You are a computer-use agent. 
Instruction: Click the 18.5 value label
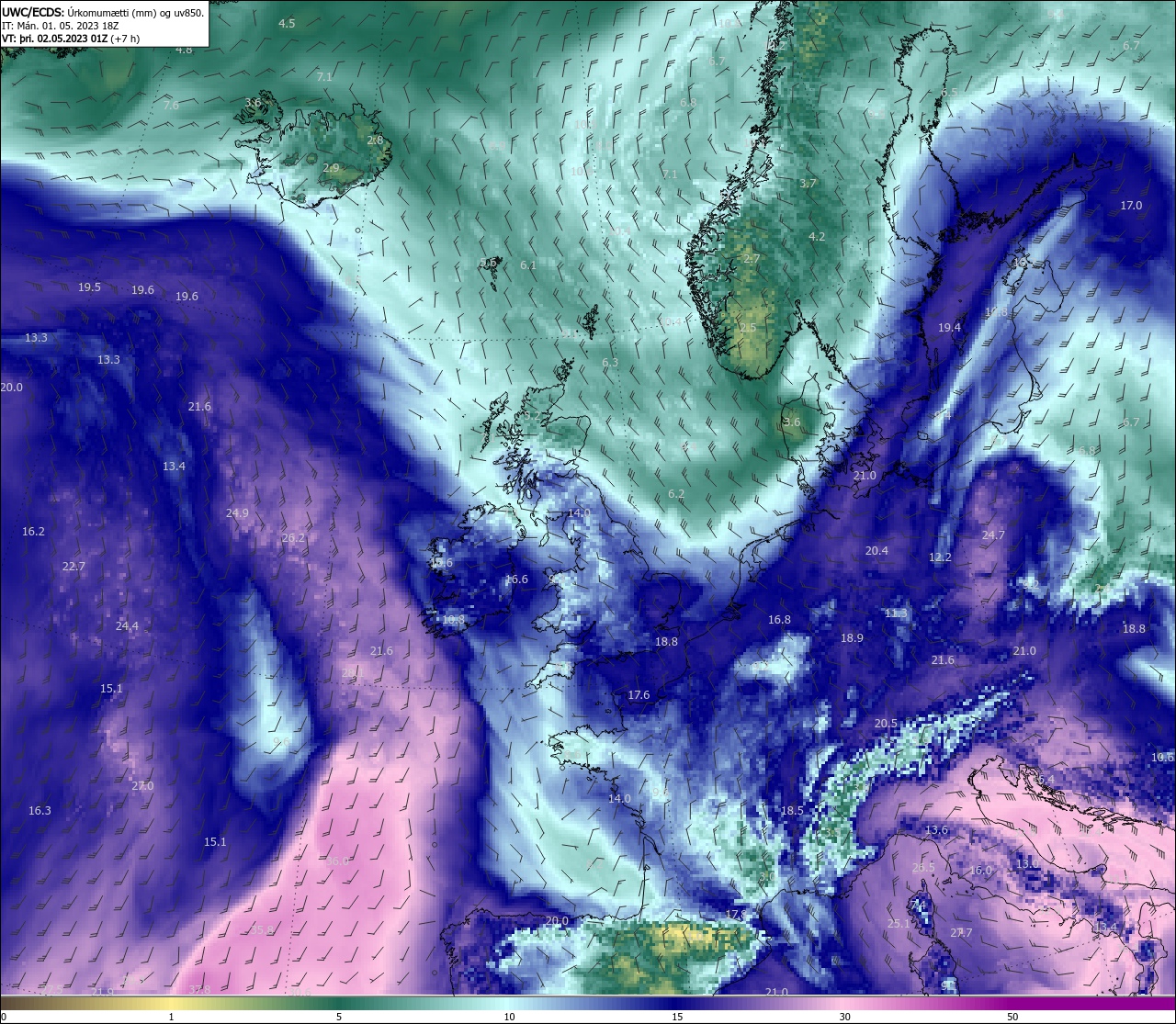coord(792,810)
